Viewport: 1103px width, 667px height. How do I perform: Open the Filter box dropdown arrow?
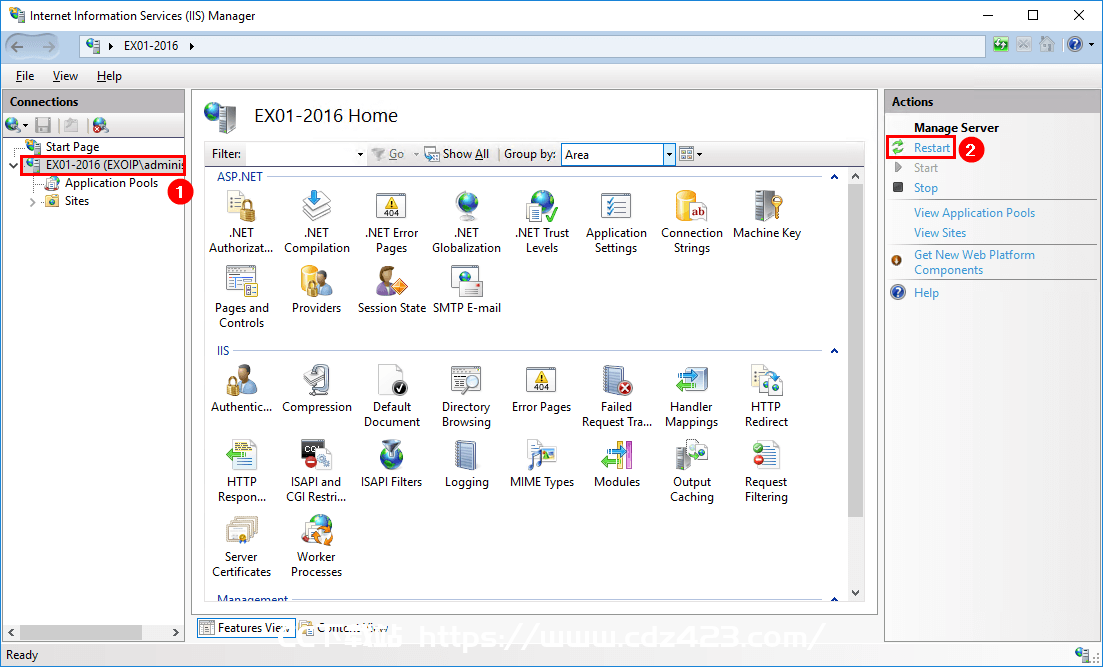(360, 154)
